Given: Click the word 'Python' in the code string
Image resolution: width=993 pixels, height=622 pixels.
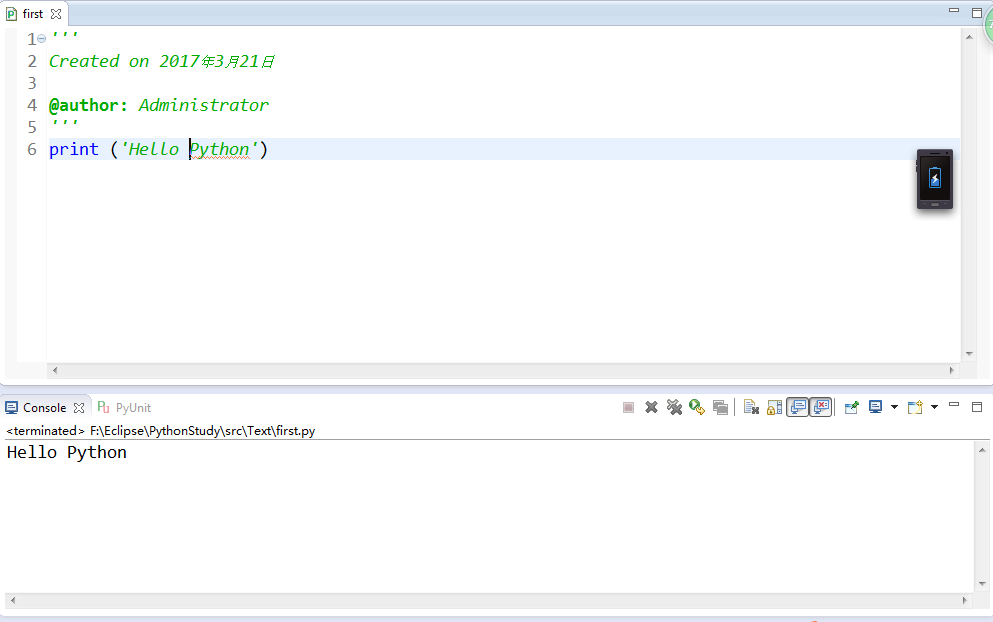Looking at the screenshot, I should (x=220, y=149).
